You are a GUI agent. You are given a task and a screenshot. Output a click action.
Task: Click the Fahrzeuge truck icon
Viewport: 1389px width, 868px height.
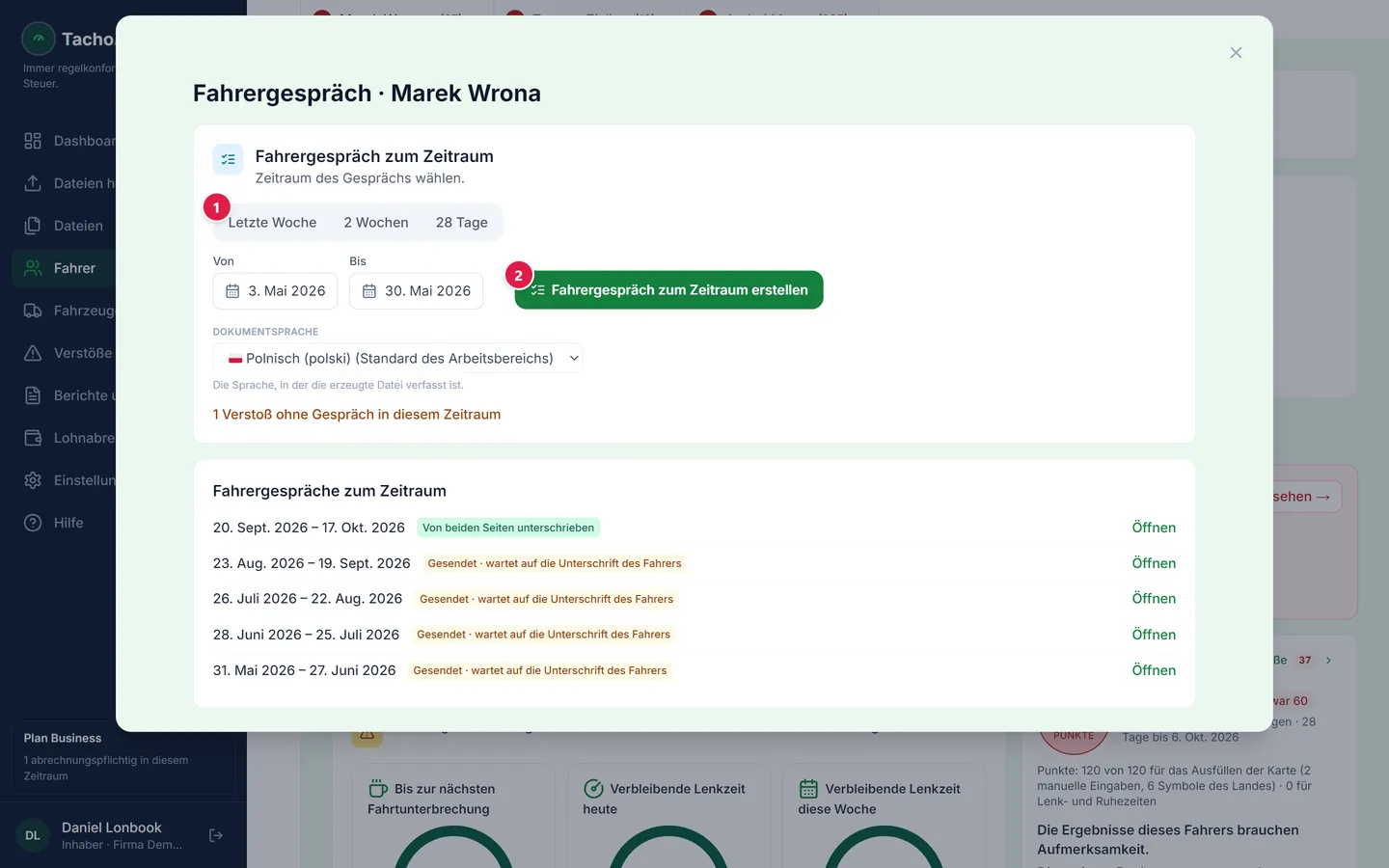click(x=33, y=311)
